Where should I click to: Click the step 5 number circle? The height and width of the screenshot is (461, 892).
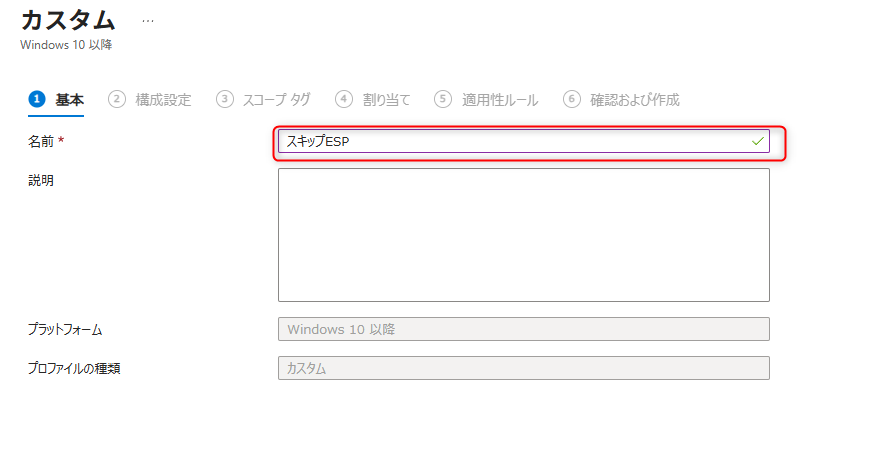(x=443, y=99)
